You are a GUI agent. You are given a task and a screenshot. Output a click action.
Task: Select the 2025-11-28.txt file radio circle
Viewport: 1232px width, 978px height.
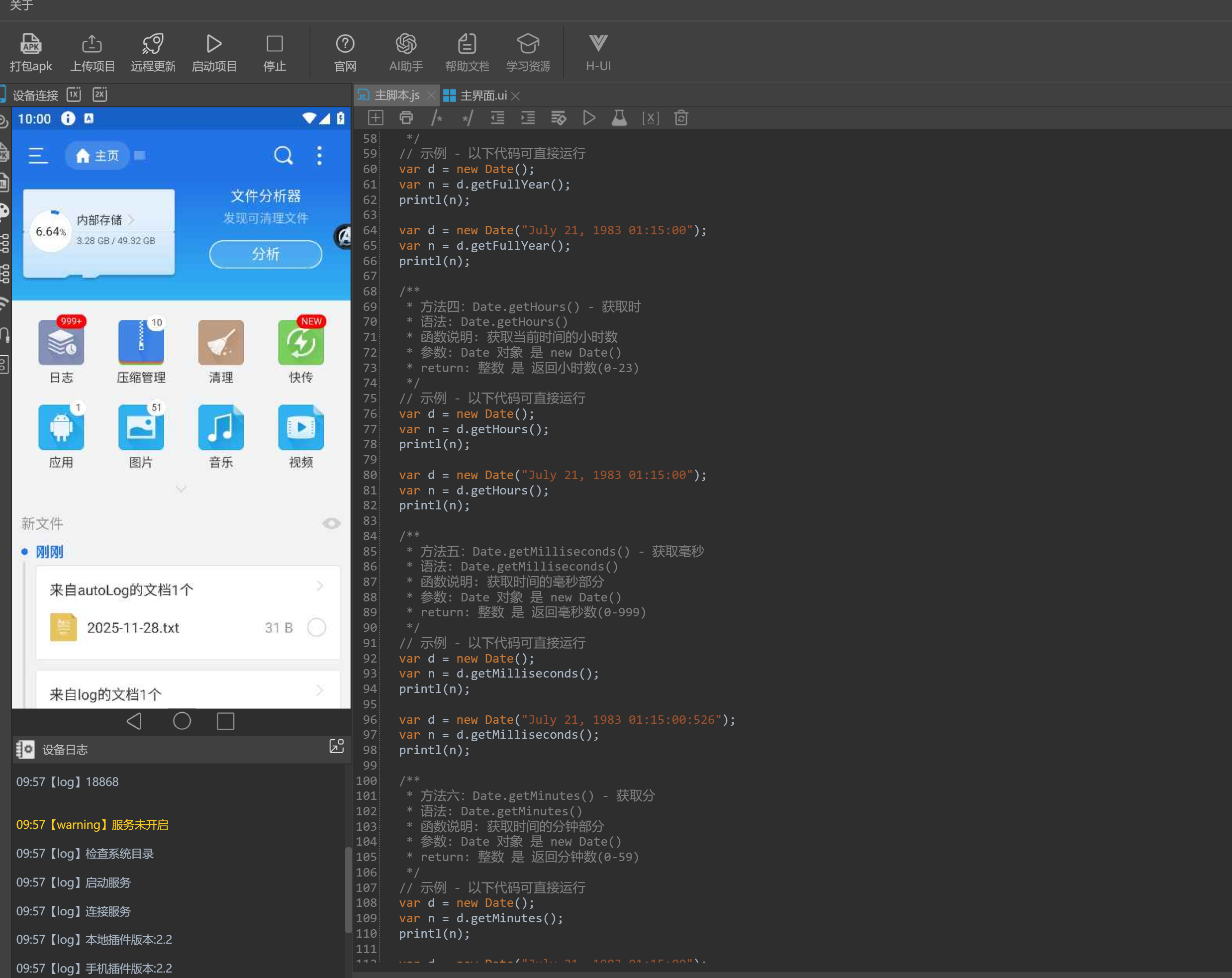(316, 627)
